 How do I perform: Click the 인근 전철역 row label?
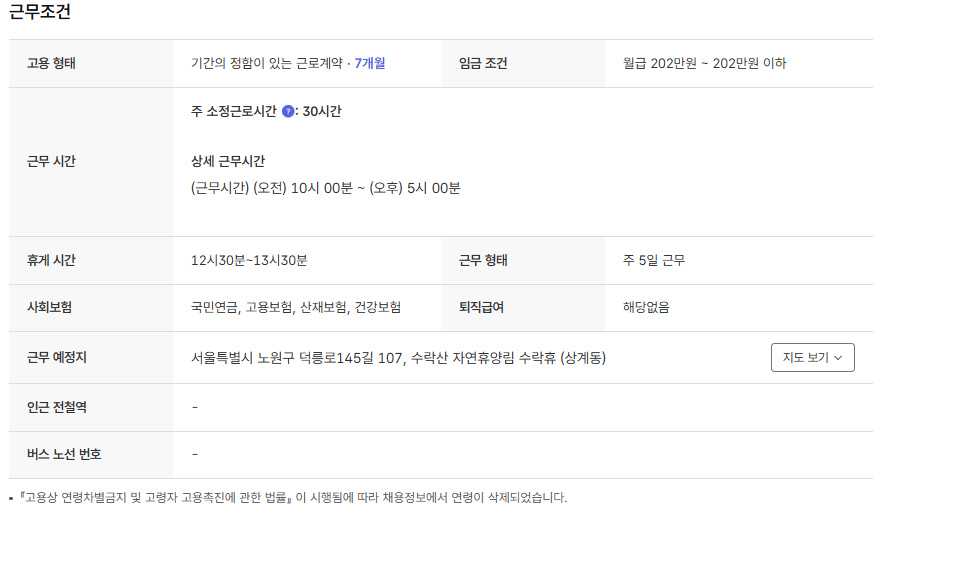57,407
